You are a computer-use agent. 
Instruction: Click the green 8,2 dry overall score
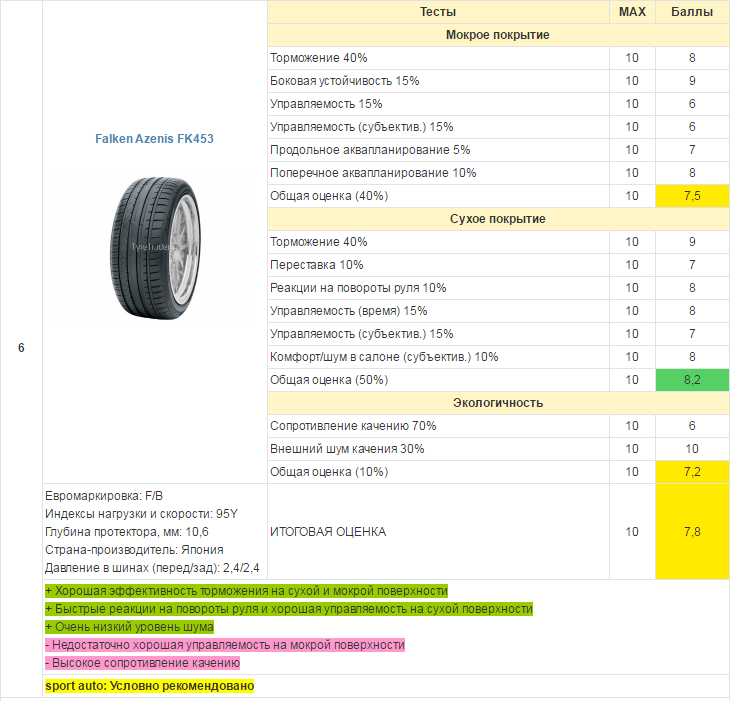691,380
